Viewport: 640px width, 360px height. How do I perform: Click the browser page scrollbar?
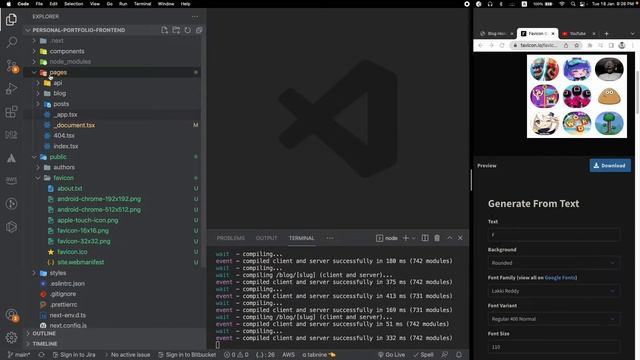(637, 93)
